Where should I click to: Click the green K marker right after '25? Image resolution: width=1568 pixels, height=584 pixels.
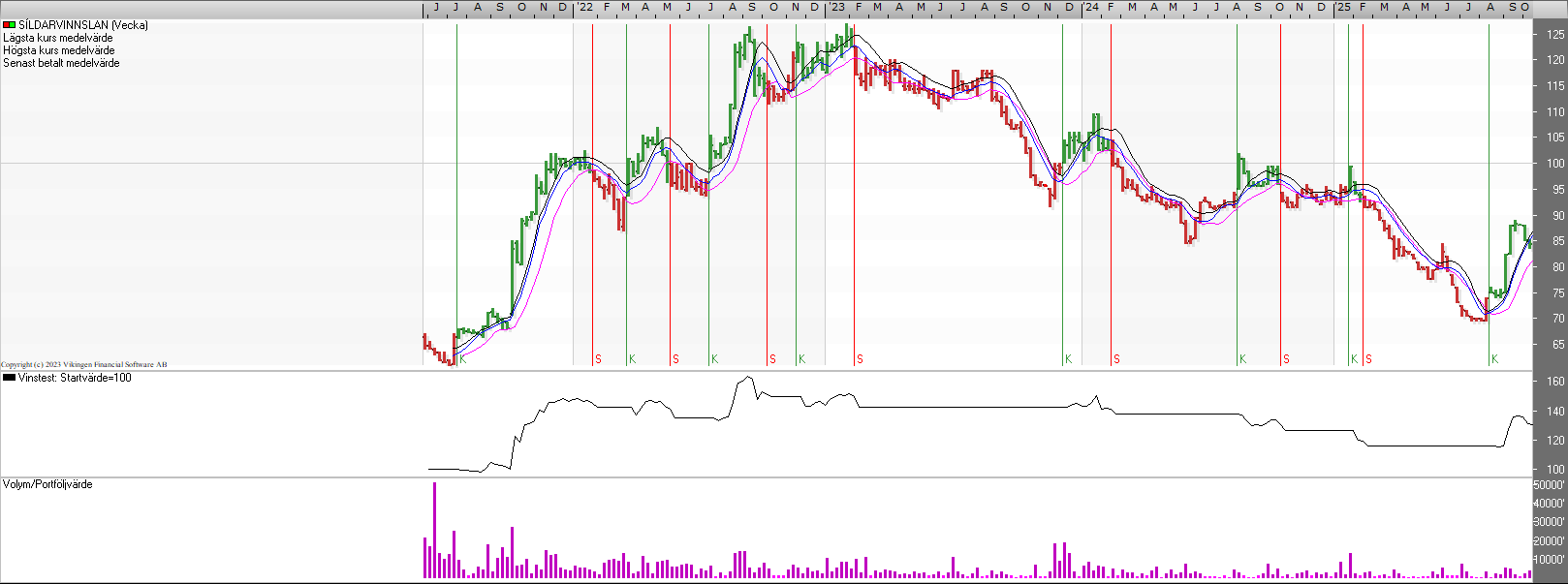[x=1354, y=359]
